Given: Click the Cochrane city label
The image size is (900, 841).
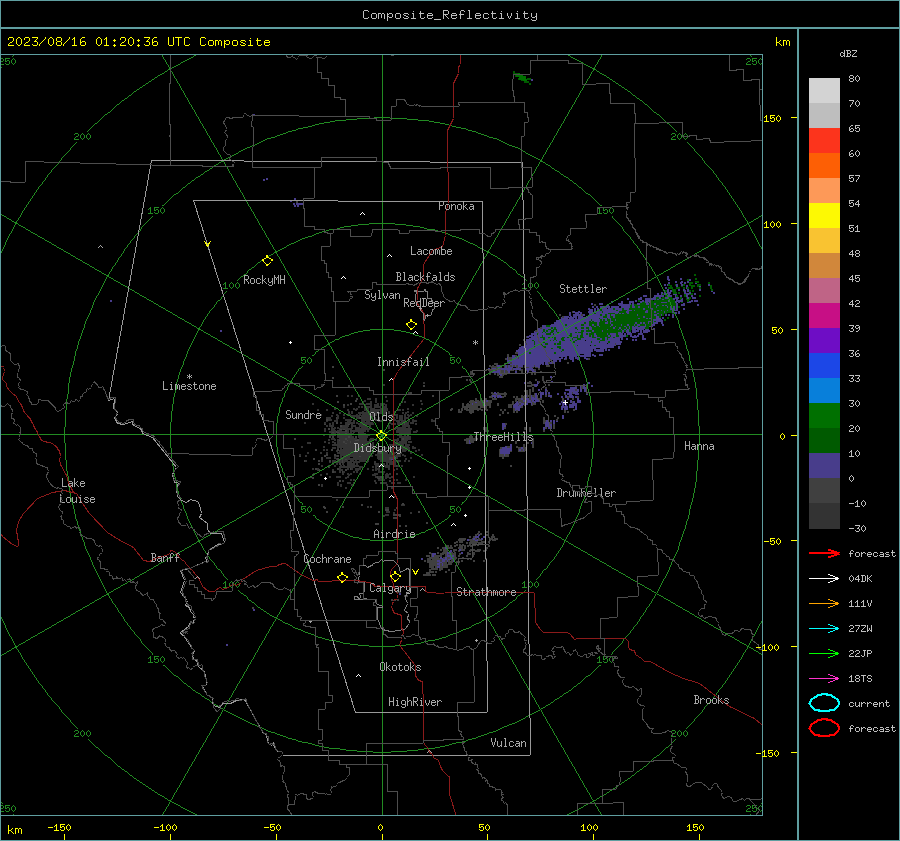Looking at the screenshot, I should point(327,559).
